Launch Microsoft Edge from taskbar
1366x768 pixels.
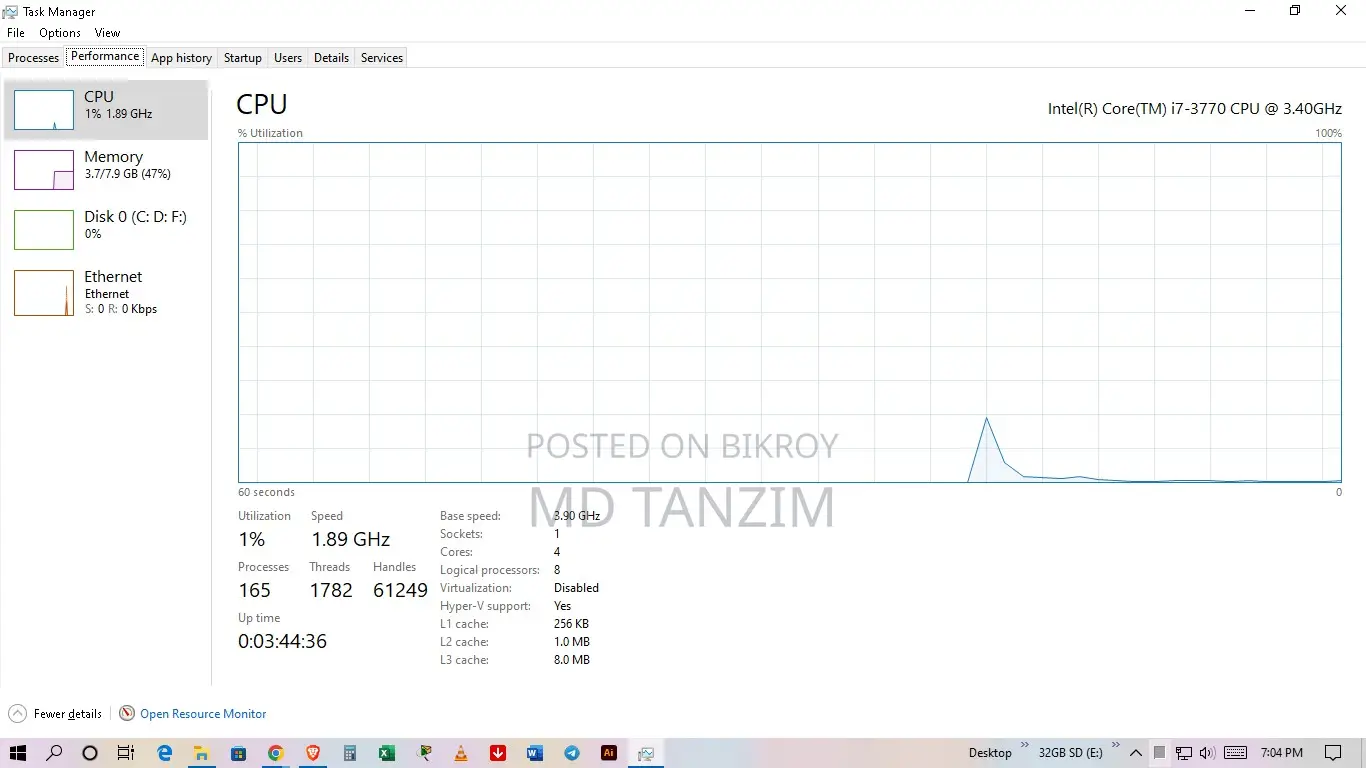coord(165,753)
